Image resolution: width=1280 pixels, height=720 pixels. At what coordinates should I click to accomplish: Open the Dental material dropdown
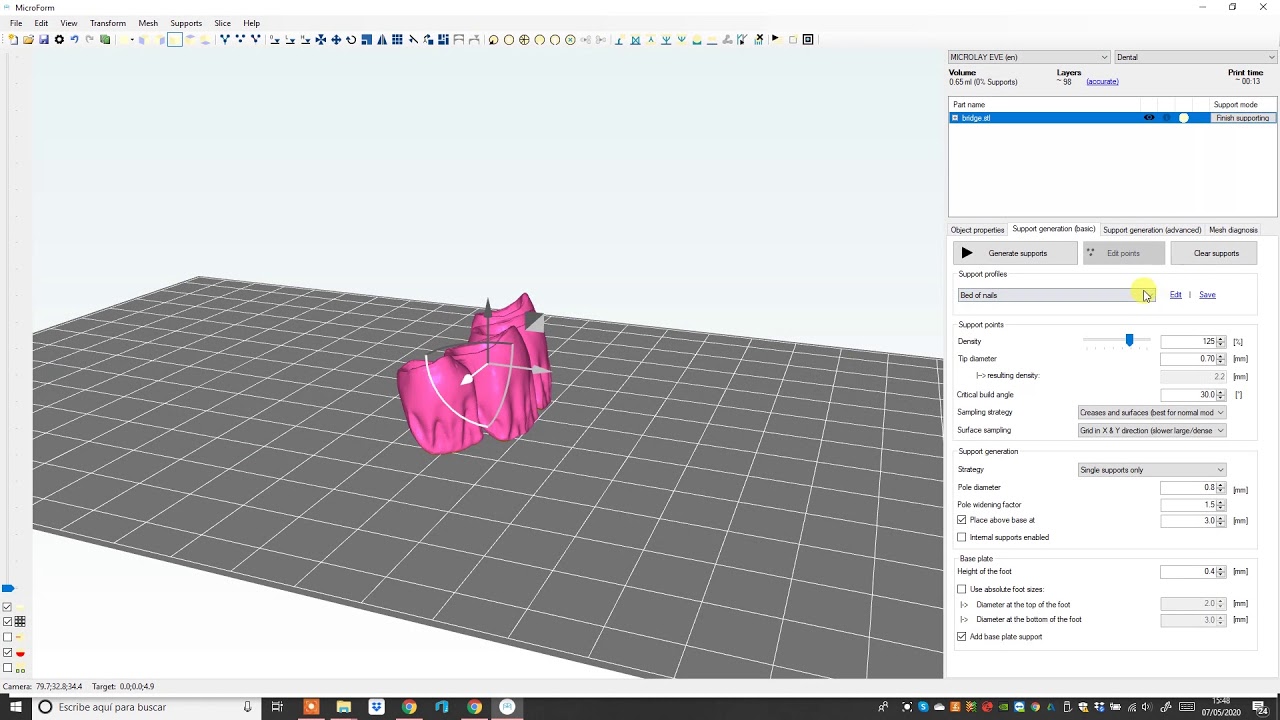pyautogui.click(x=1196, y=57)
